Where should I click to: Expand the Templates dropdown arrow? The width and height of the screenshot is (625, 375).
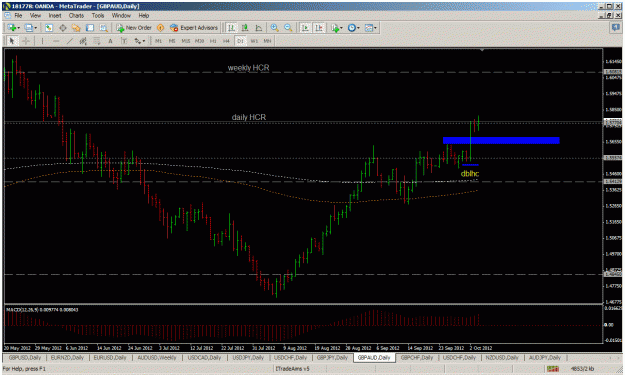pyautogui.click(x=376, y=28)
